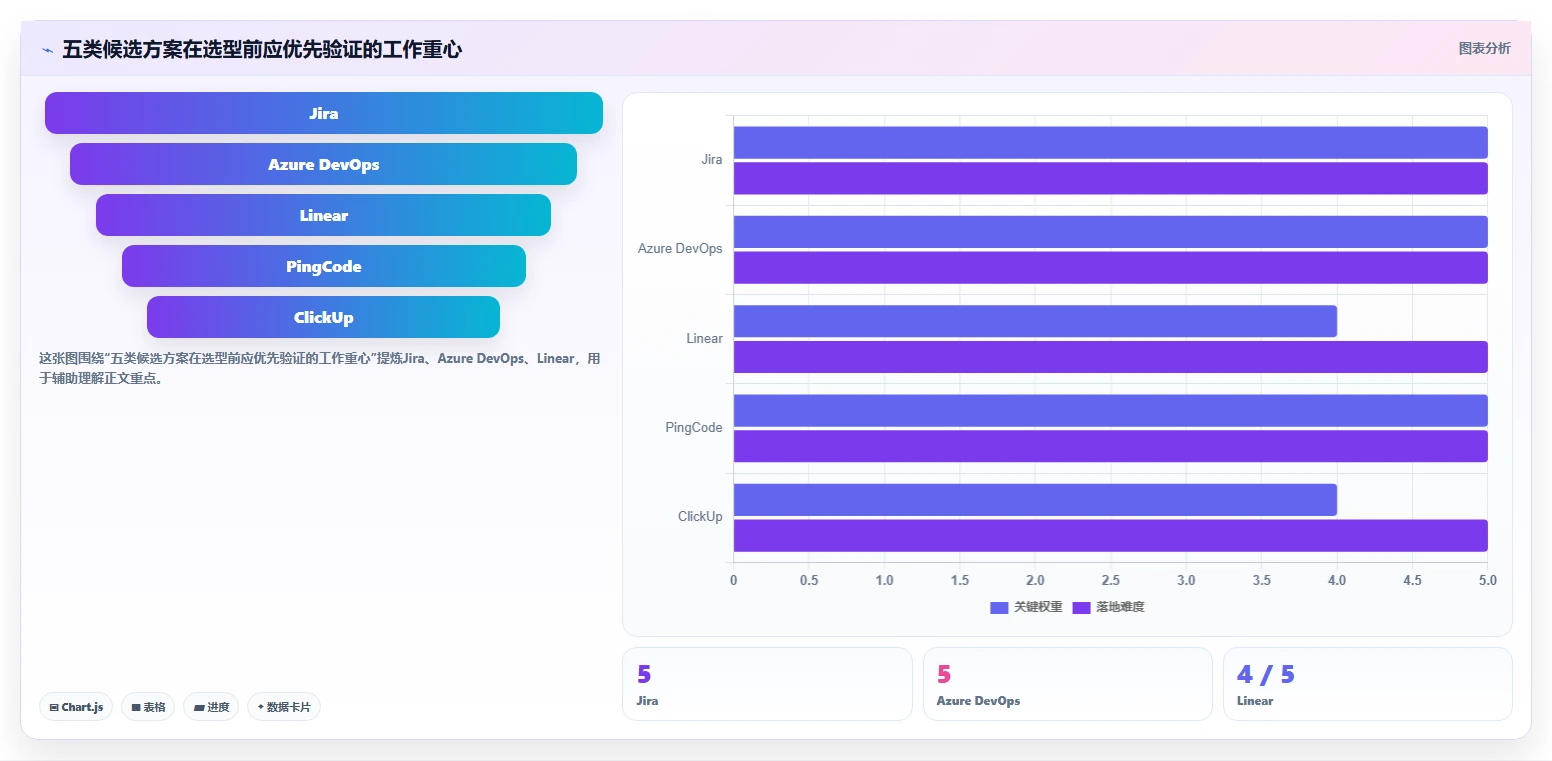1552x761 pixels.
Task: Toggle the 关键权重 legend item
Action: click(1026, 607)
